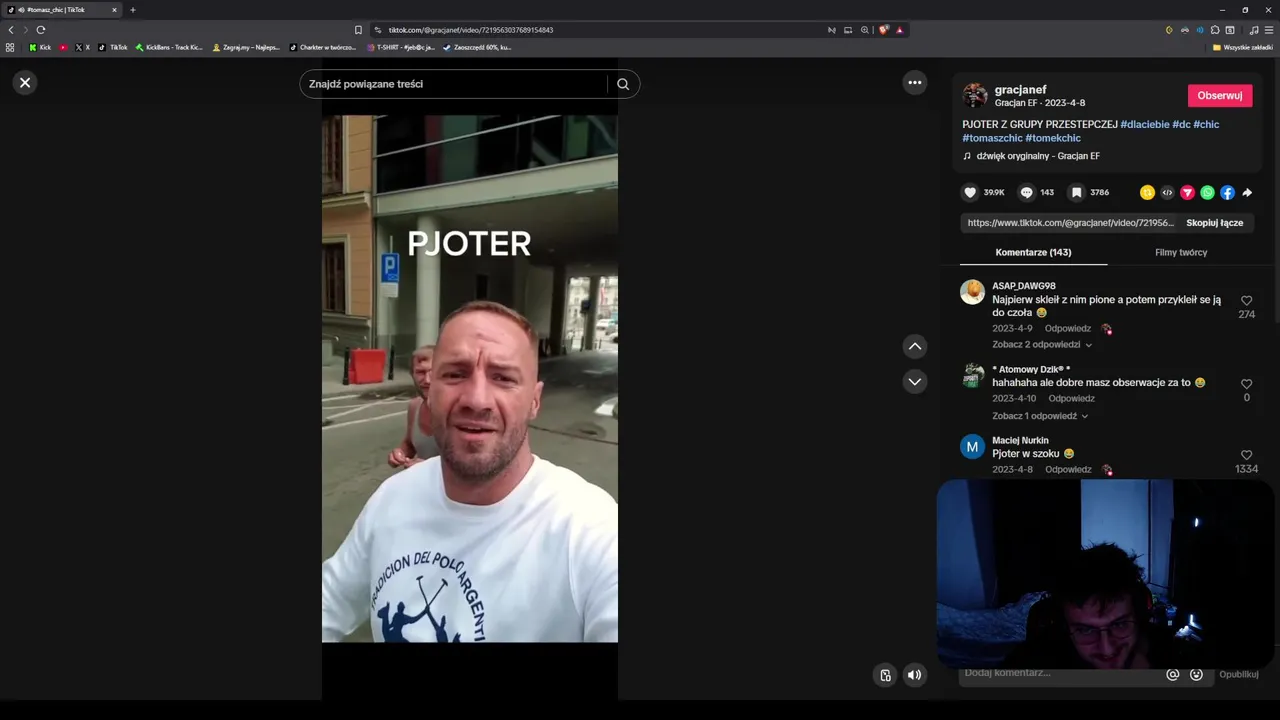Click Opublikuj to post comment
Screen dimensions: 1280x720
tap(1239, 675)
